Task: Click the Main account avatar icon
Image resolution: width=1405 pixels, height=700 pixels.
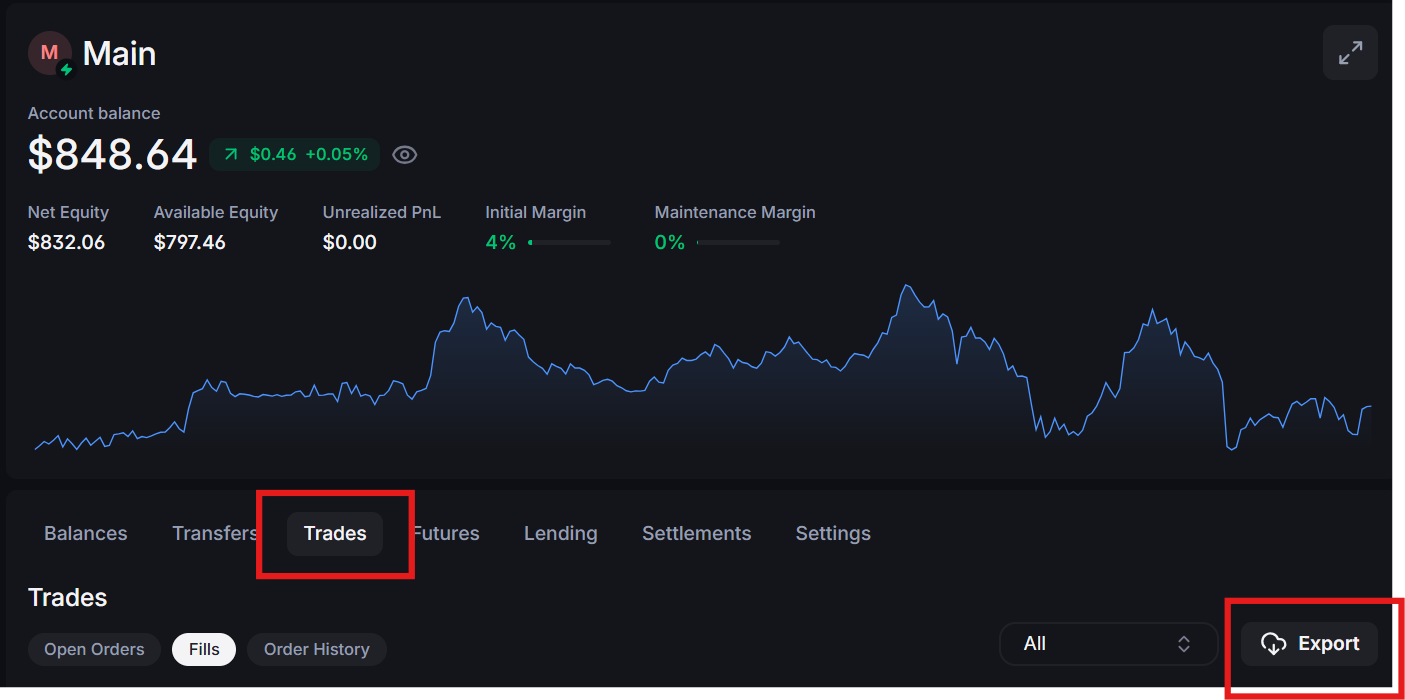Action: [x=49, y=53]
